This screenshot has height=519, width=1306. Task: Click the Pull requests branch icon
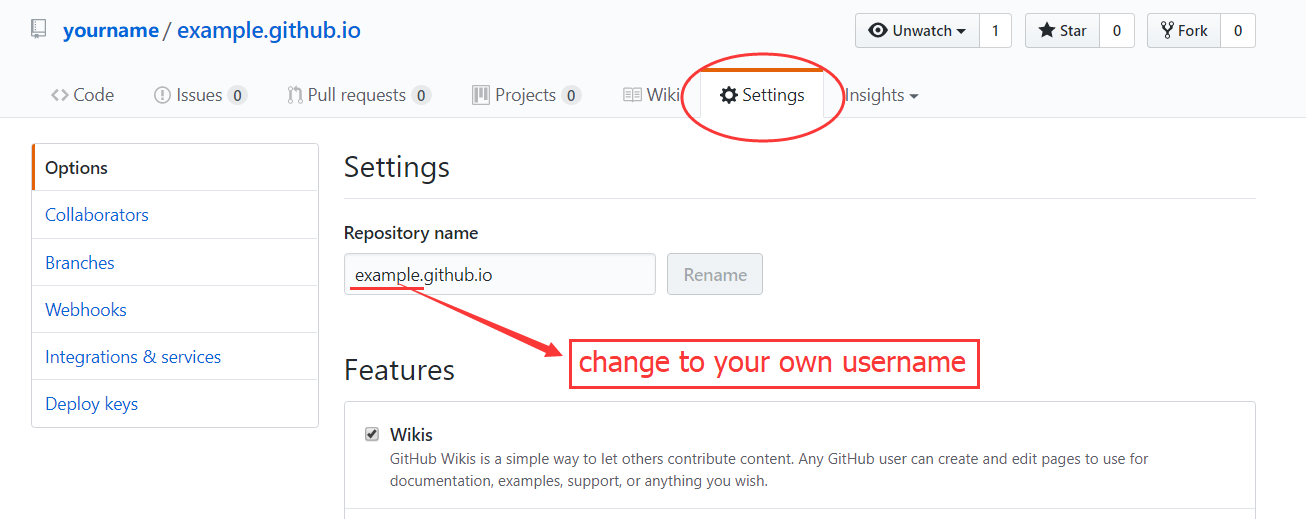(x=295, y=95)
